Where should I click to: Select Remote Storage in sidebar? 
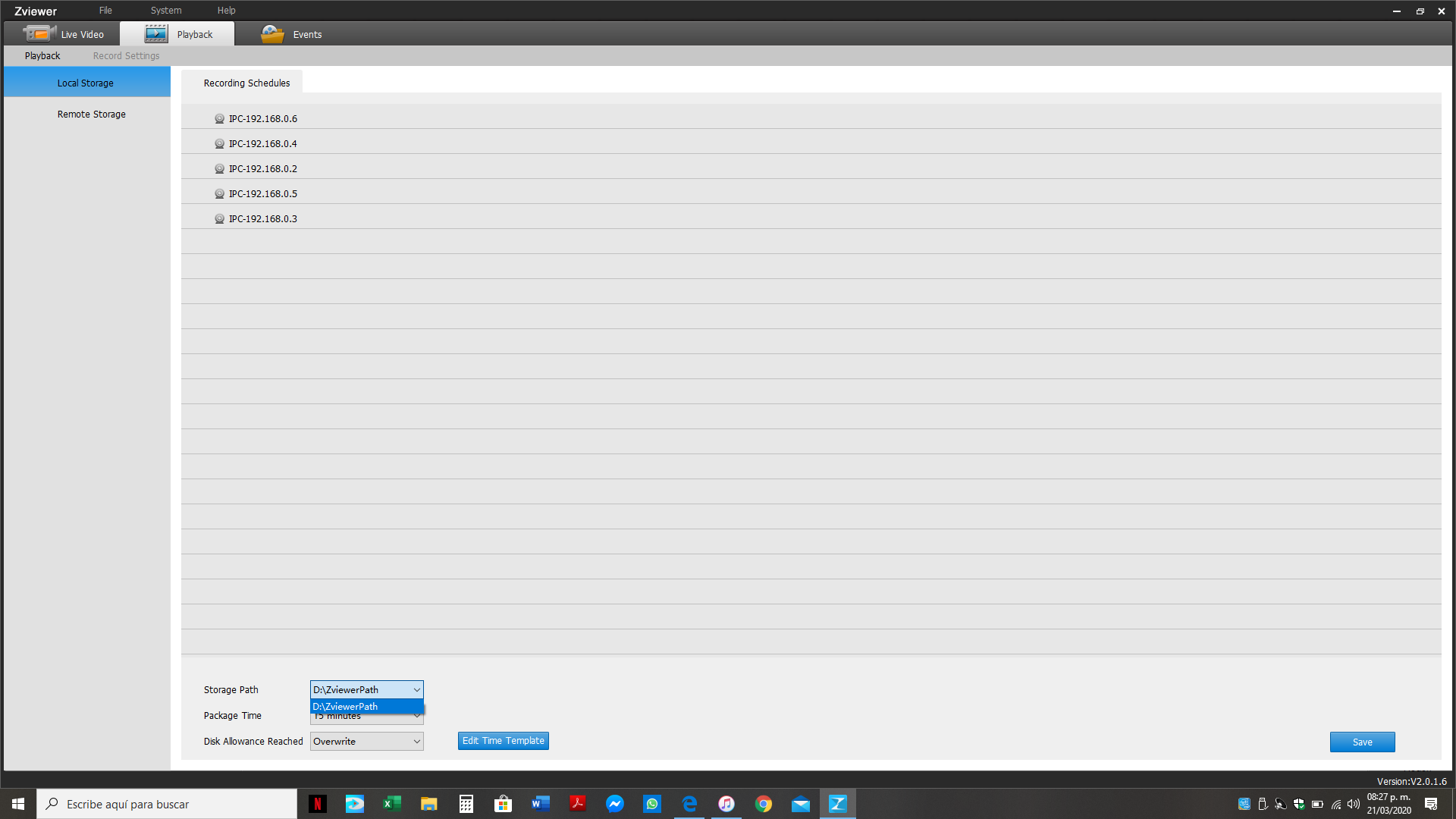[x=87, y=115]
